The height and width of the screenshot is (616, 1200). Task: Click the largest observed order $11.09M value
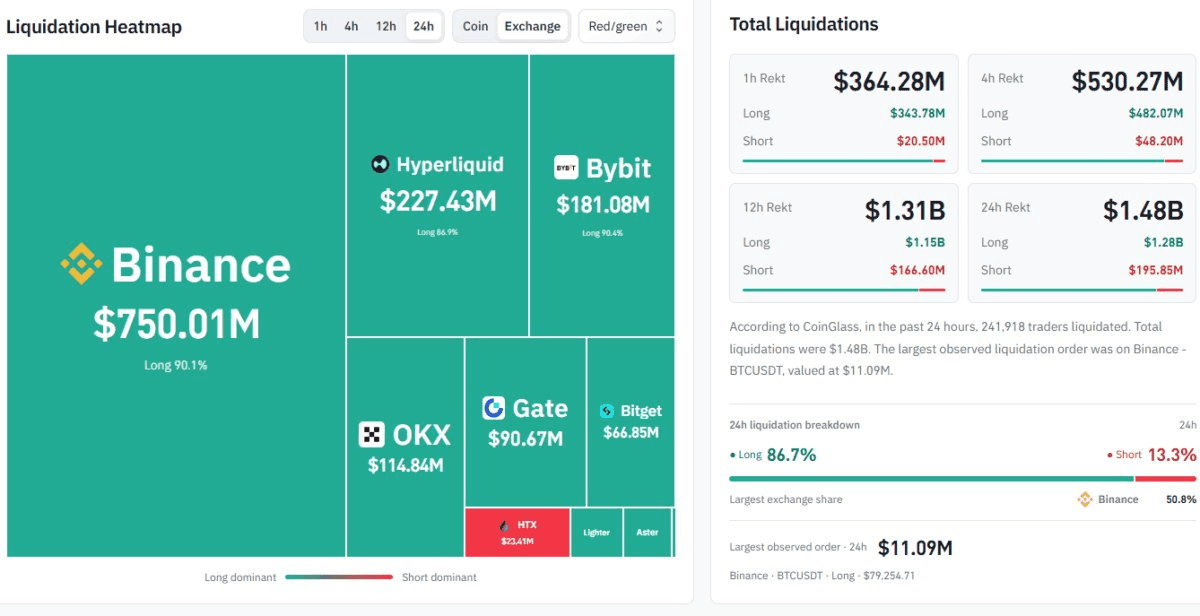tap(915, 548)
